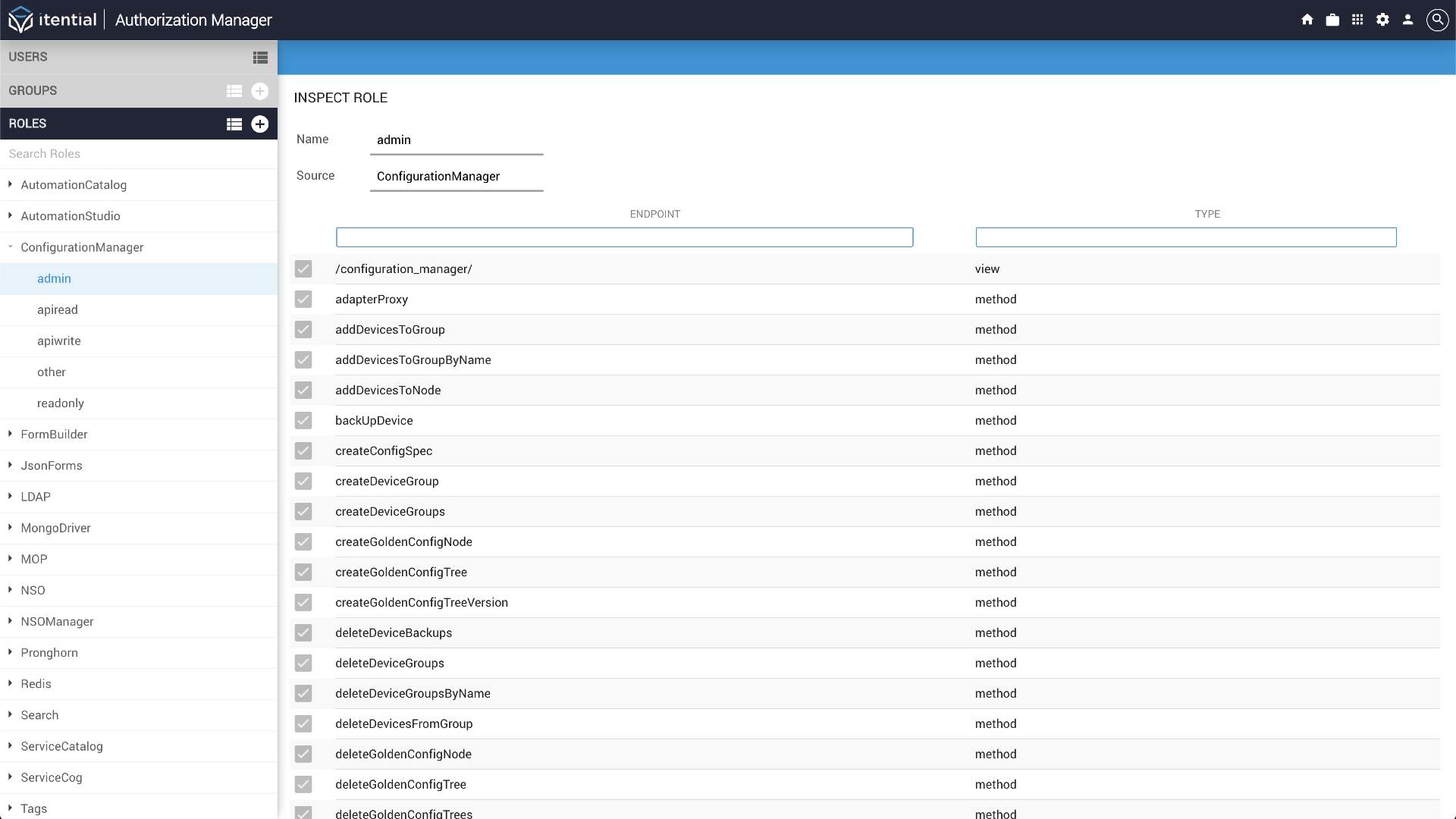Toggle checkbox for createGoldenConfigNode
Viewport: 1456px width, 819px height.
pos(303,542)
